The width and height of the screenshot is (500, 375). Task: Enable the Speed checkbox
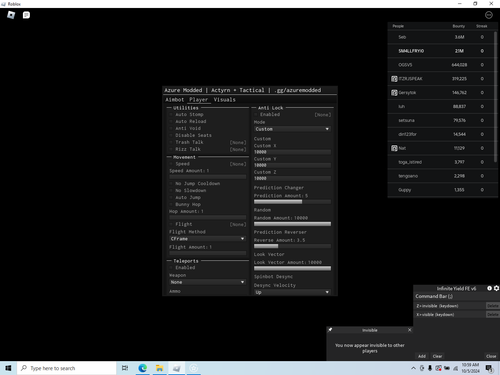point(171,164)
